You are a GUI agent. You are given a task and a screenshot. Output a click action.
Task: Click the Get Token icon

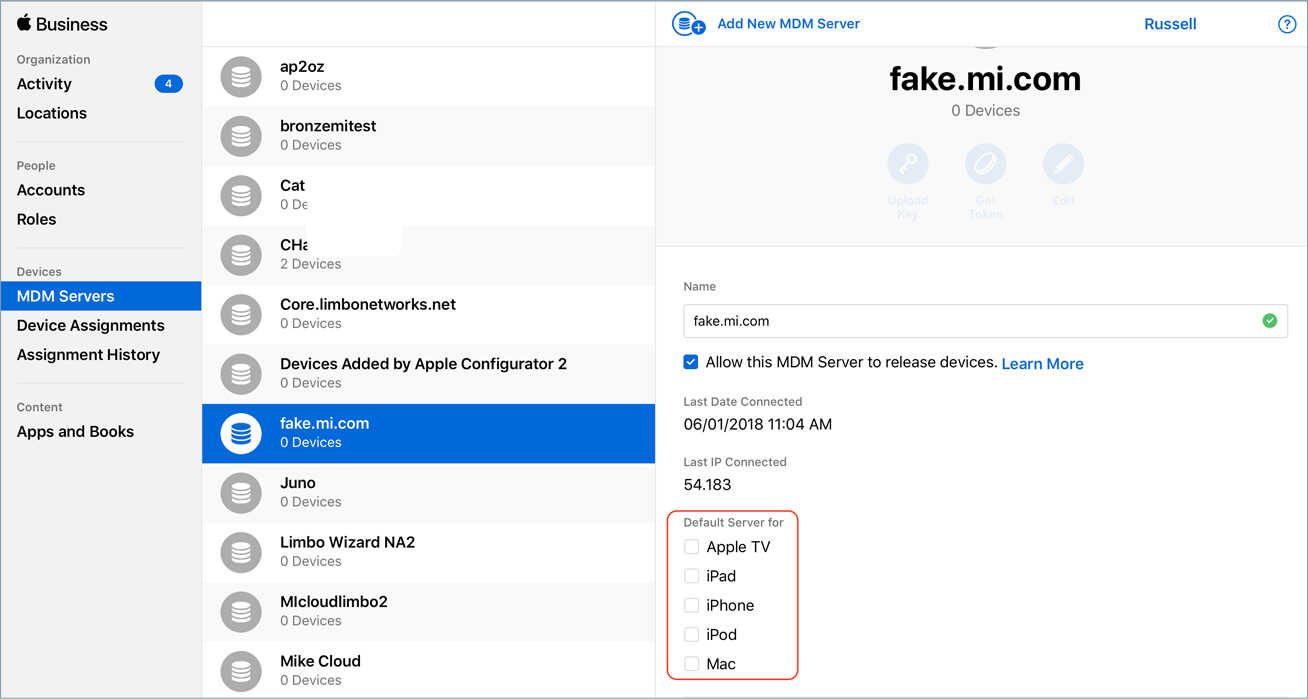985,164
